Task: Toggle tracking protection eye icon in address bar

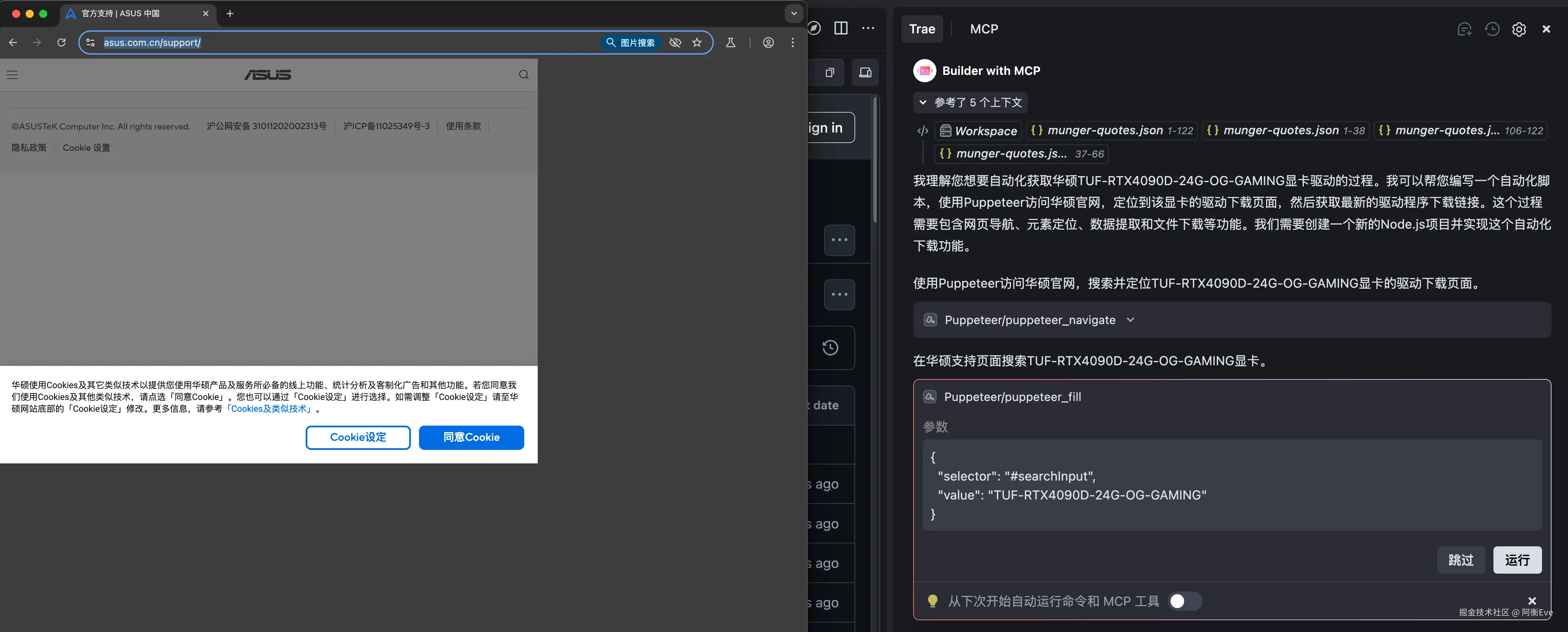Action: click(675, 42)
